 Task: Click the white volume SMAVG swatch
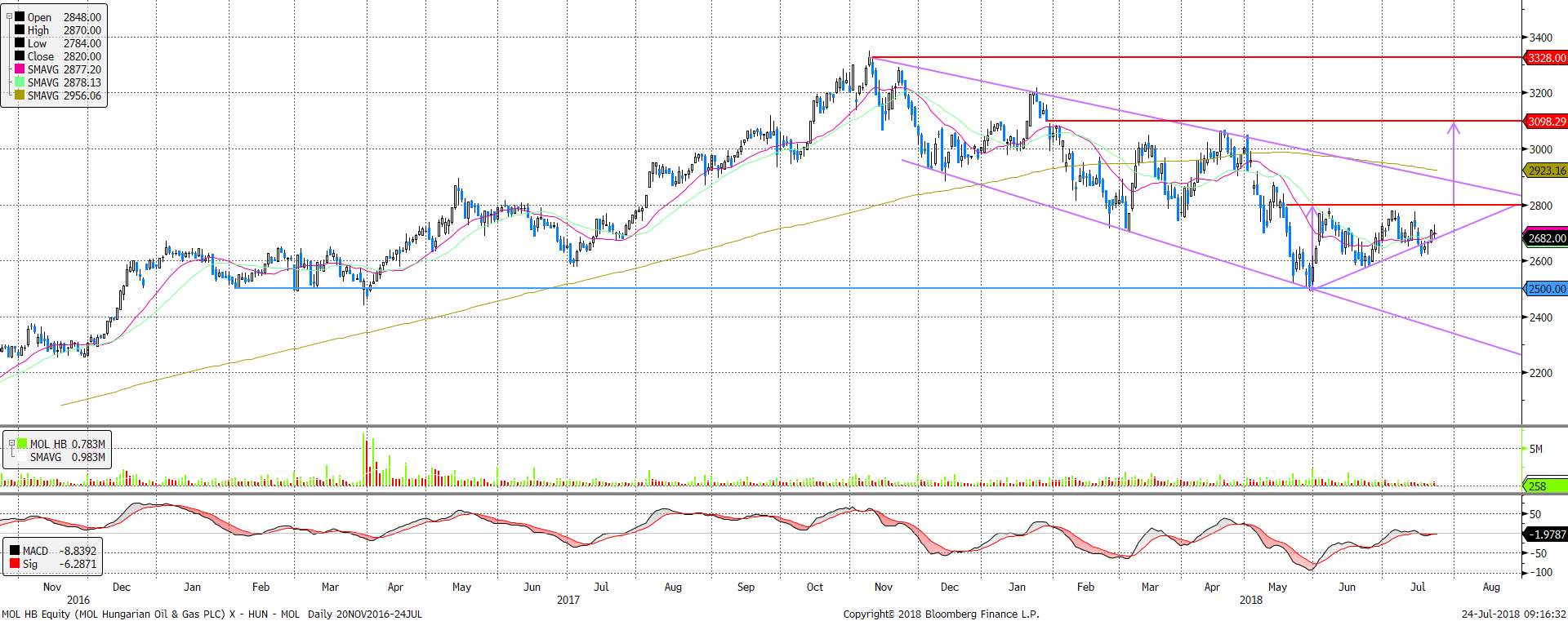pyautogui.click(x=23, y=457)
